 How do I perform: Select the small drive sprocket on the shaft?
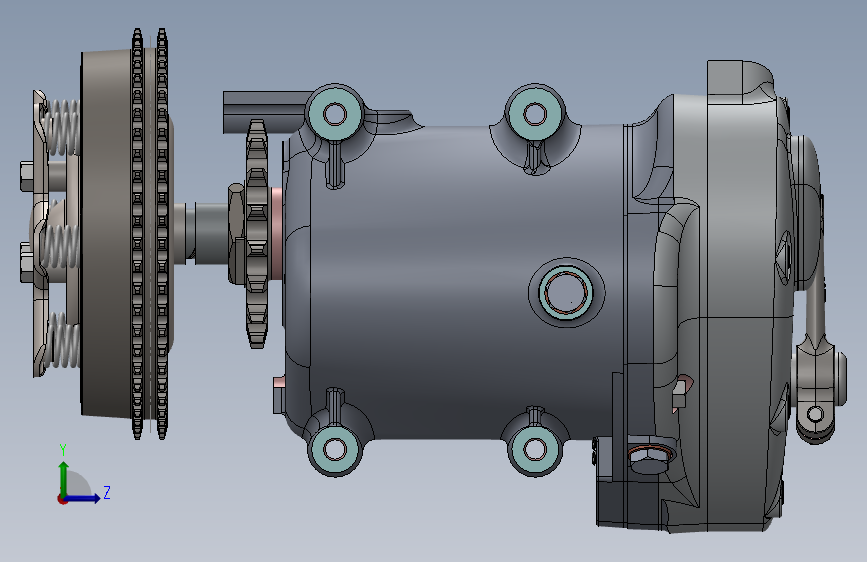coord(256,233)
